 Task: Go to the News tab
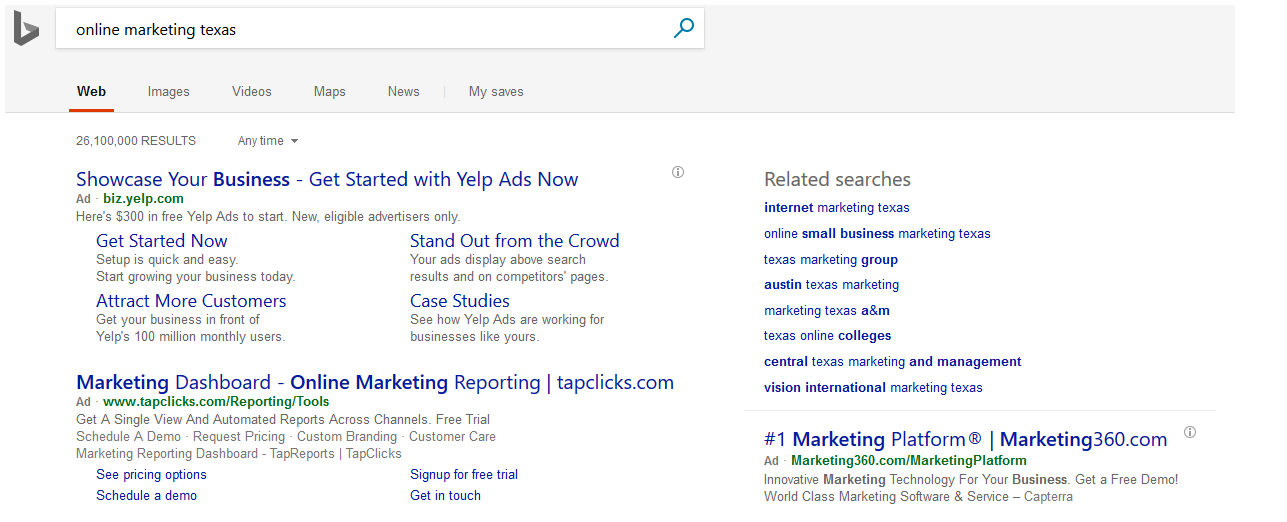click(403, 91)
